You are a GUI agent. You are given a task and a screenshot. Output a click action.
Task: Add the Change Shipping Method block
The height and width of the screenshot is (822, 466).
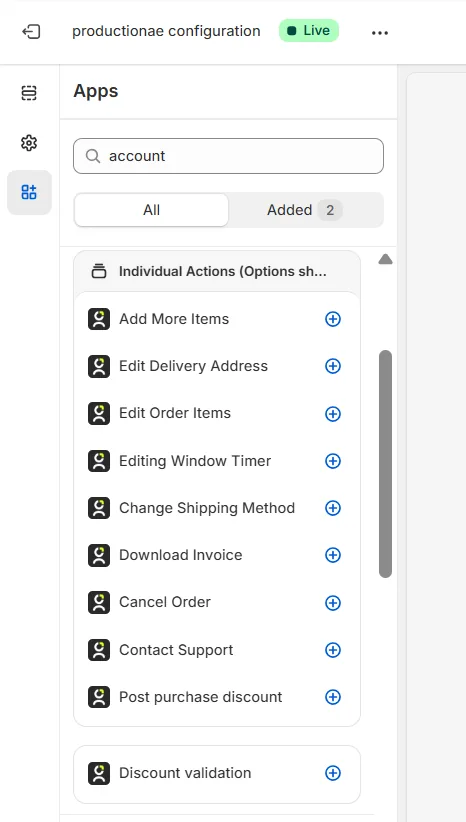point(333,508)
